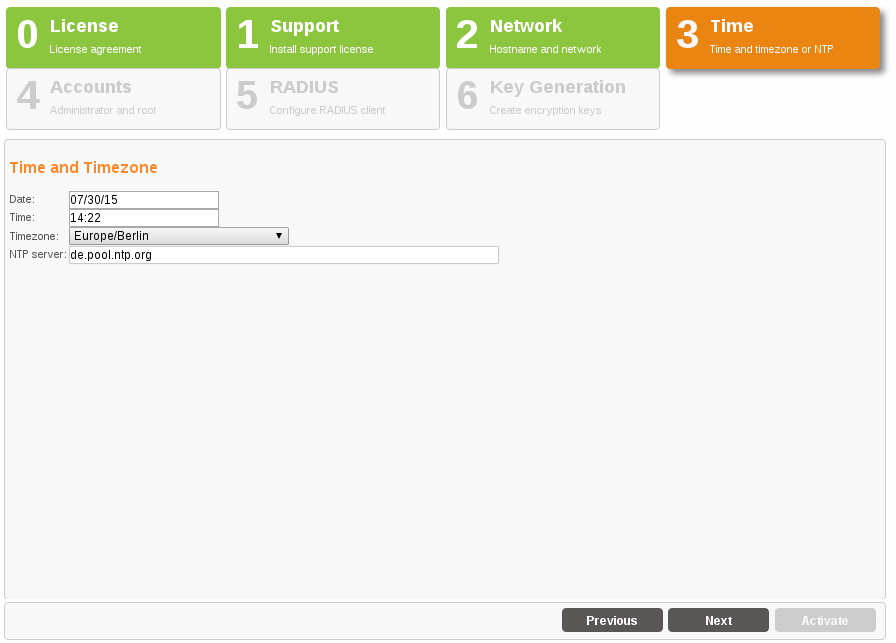The image size is (896, 643).
Task: Click the "Time:" field label
Action: [x=22, y=218]
